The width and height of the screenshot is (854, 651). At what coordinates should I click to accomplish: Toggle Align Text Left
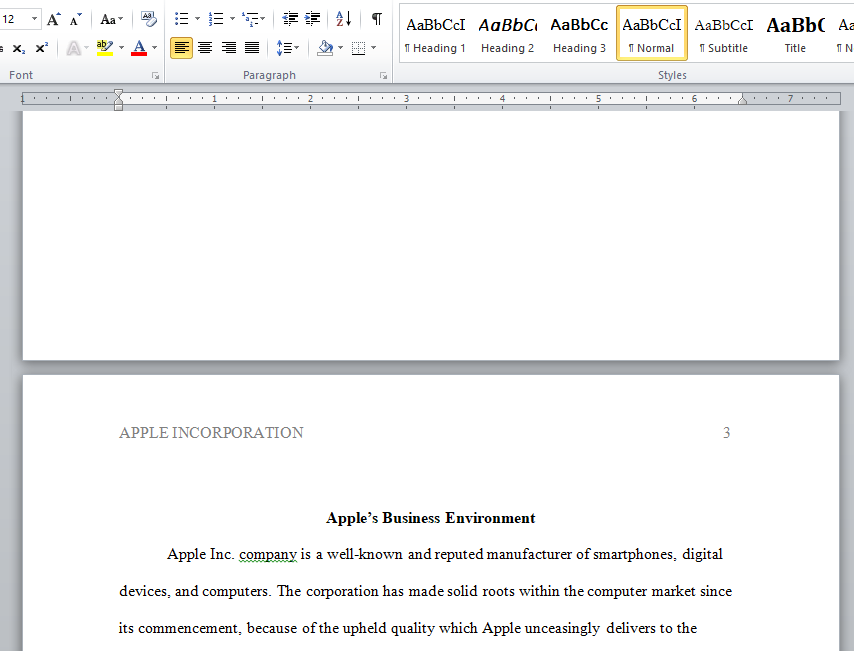pos(181,48)
